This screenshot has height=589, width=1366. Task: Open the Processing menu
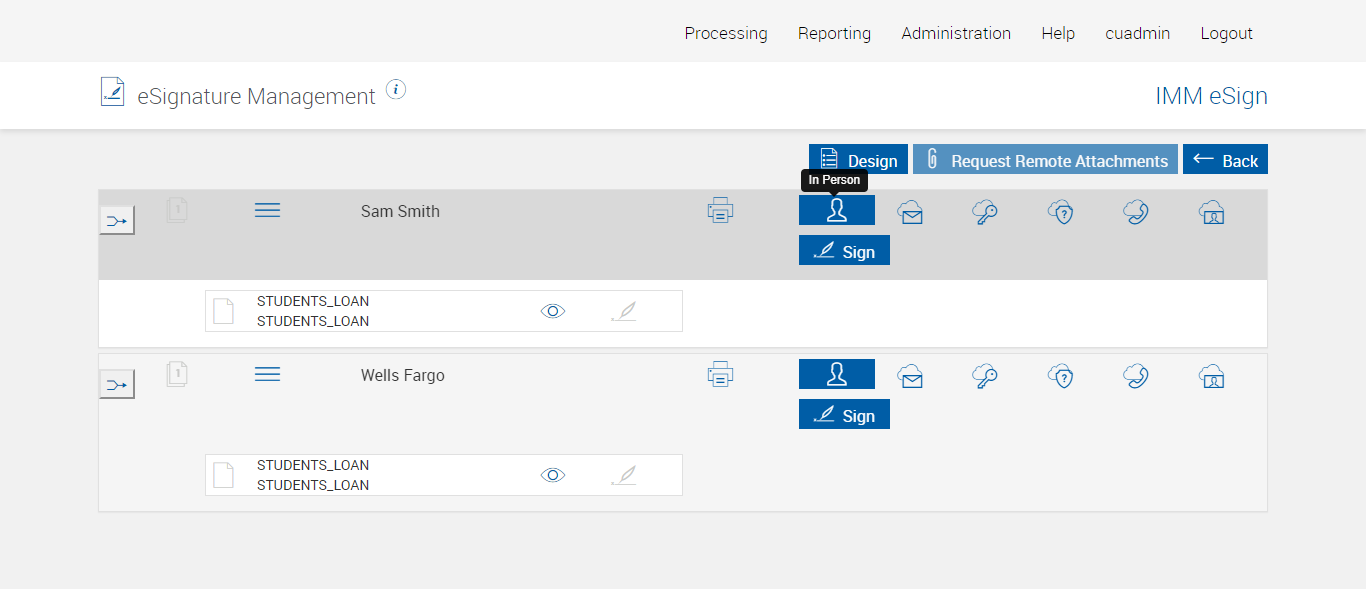[726, 33]
